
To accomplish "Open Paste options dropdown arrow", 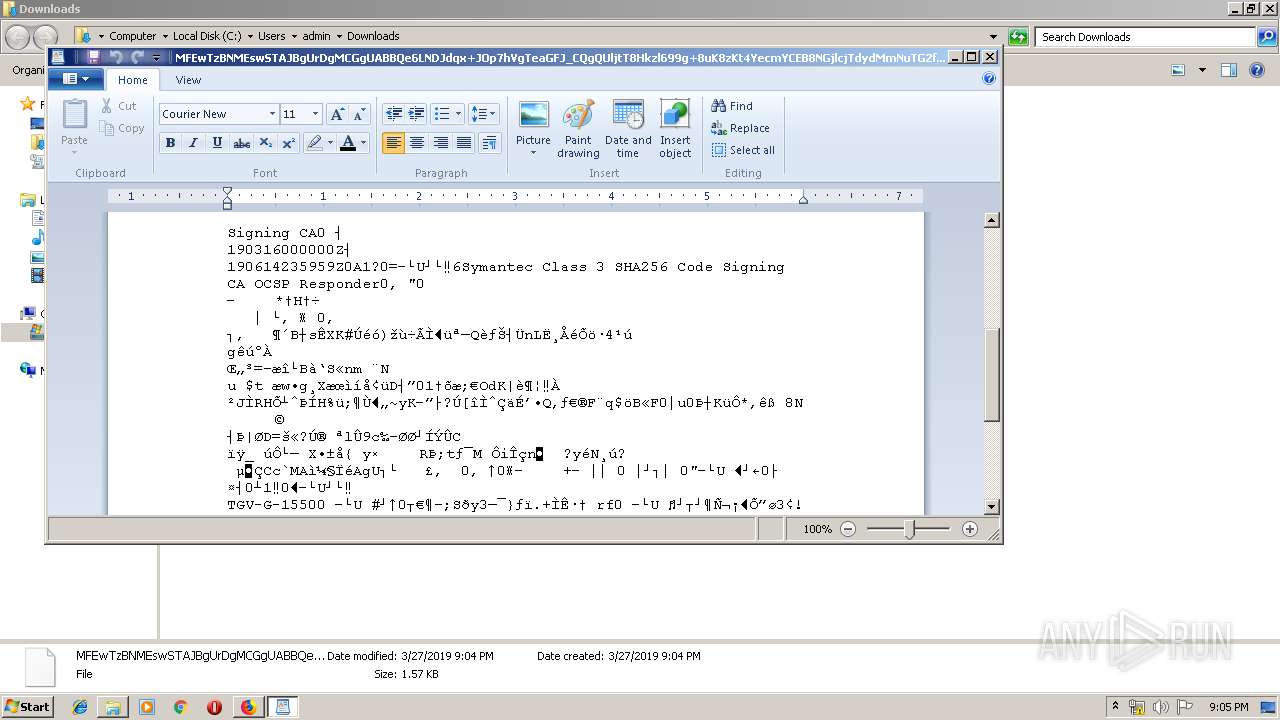I will tap(74, 153).
